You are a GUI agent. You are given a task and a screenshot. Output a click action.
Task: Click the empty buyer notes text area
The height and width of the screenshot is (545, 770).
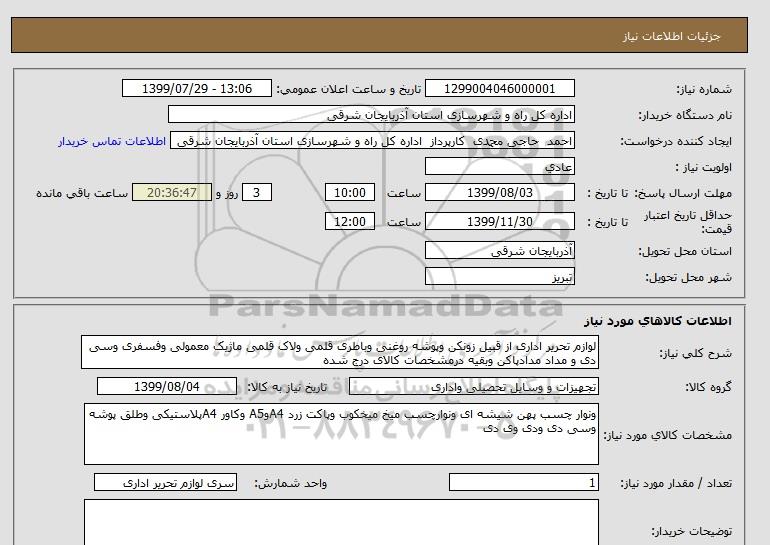tap(341, 522)
